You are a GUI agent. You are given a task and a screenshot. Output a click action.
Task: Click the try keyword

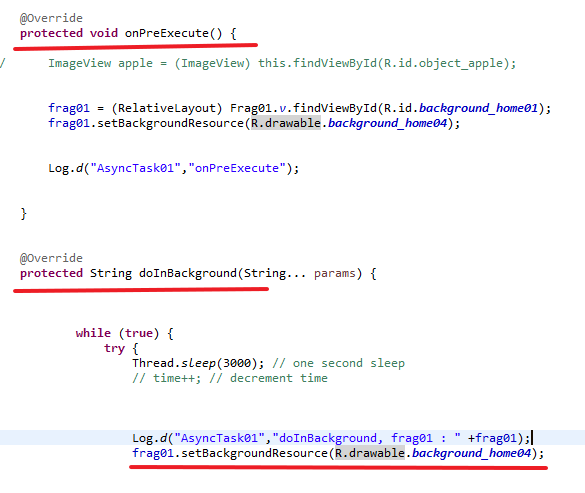tap(114, 348)
